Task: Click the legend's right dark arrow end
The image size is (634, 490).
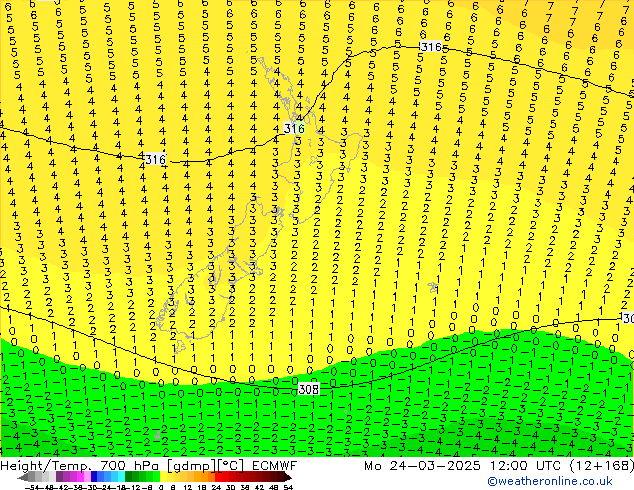Action: point(287,477)
